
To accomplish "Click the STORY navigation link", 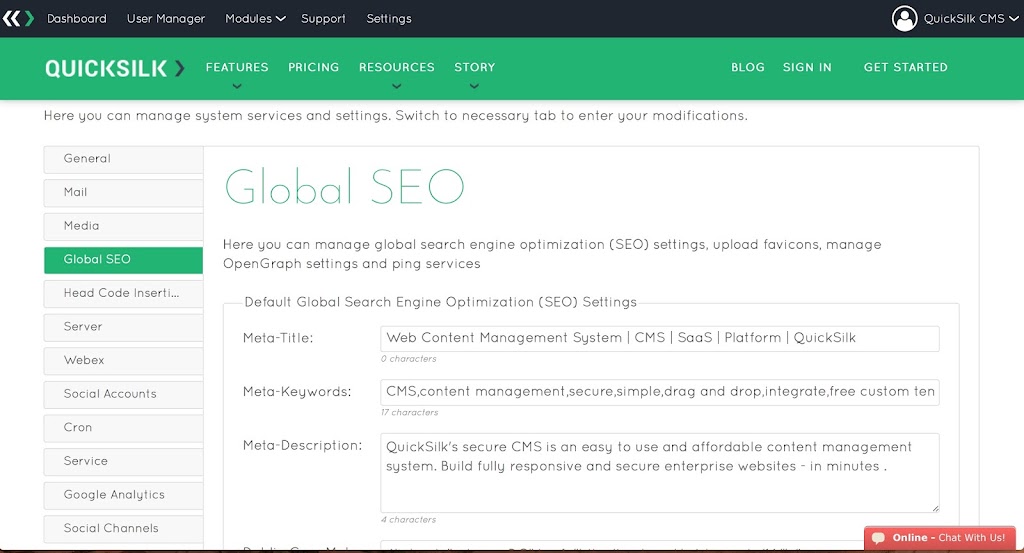I will pyautogui.click(x=475, y=67).
